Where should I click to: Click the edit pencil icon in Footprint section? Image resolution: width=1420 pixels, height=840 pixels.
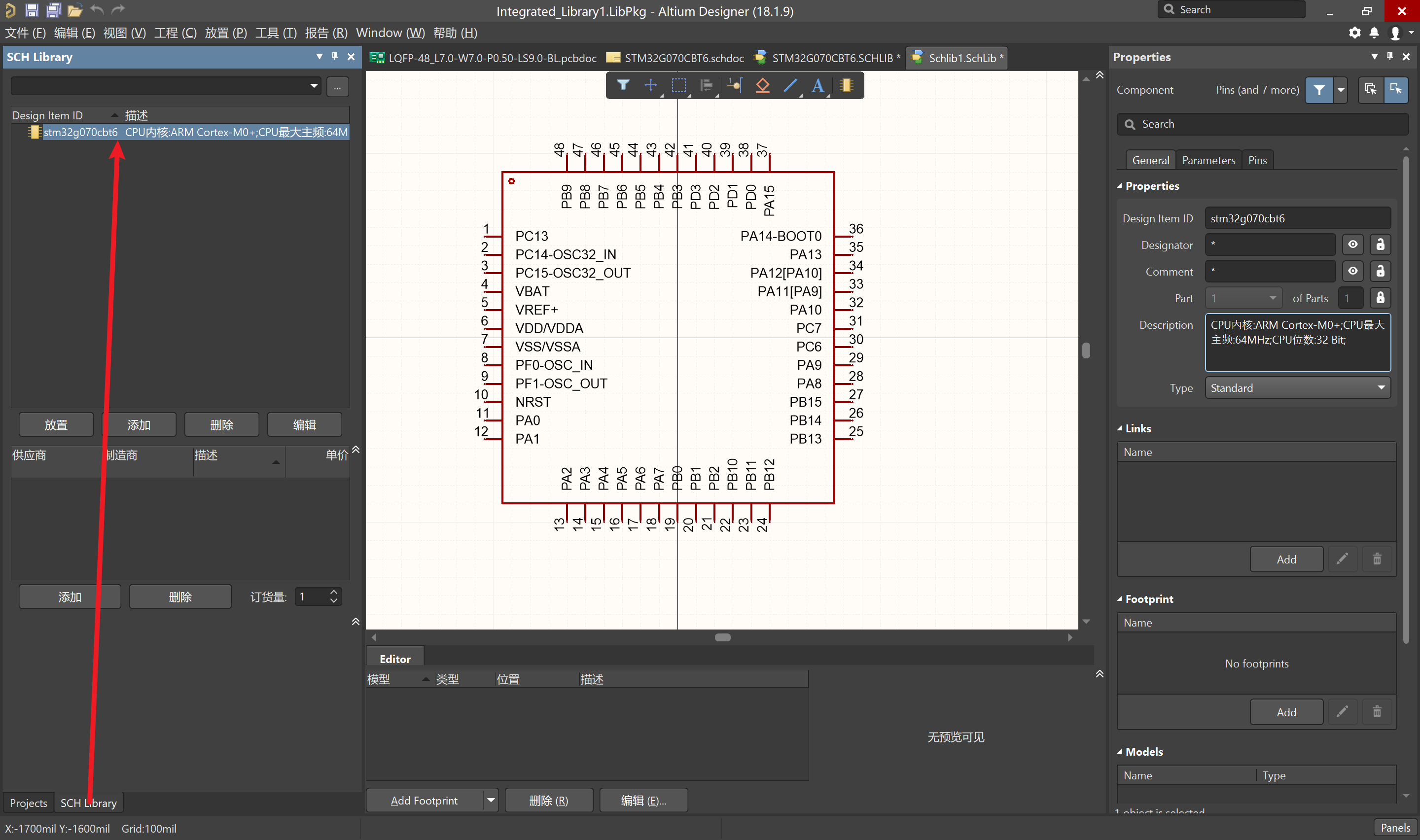pos(1342,711)
